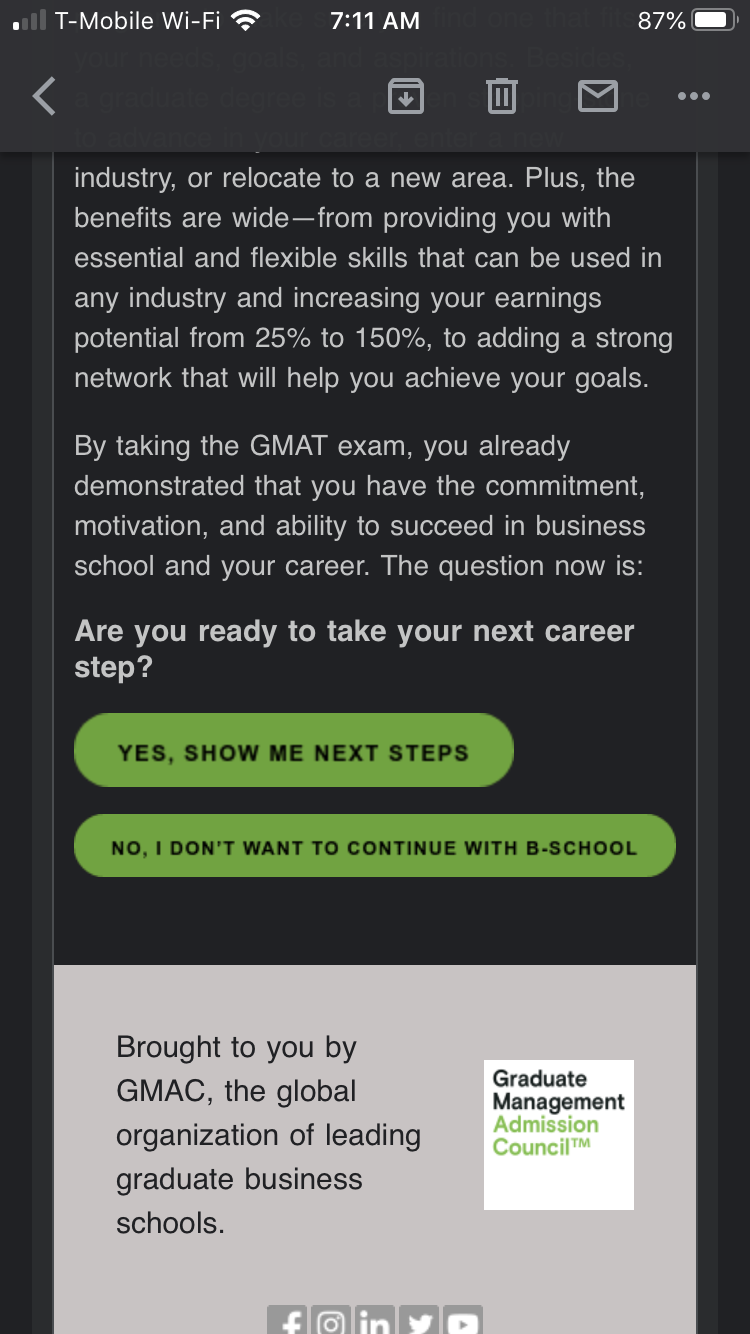Viewport: 750px width, 1334px height.
Task: Tap the battery icon in the status bar
Action: [x=715, y=20]
